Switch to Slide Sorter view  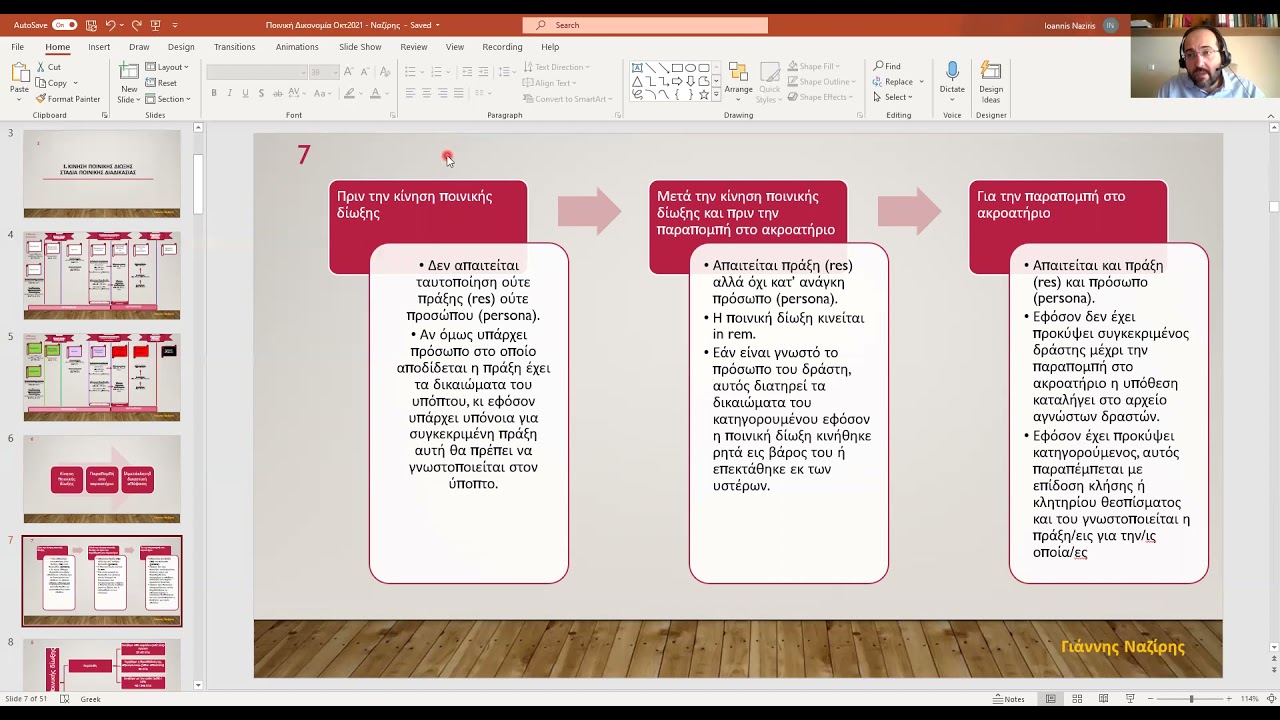[x=1077, y=699]
